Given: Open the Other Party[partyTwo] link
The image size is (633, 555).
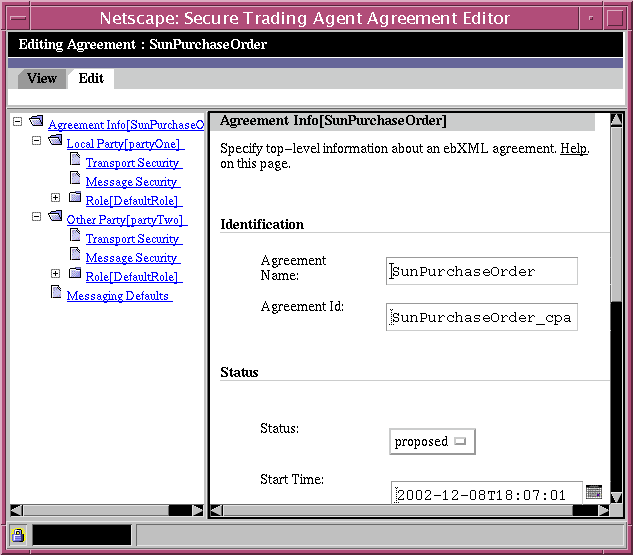Looking at the screenshot, I should coord(127,220).
